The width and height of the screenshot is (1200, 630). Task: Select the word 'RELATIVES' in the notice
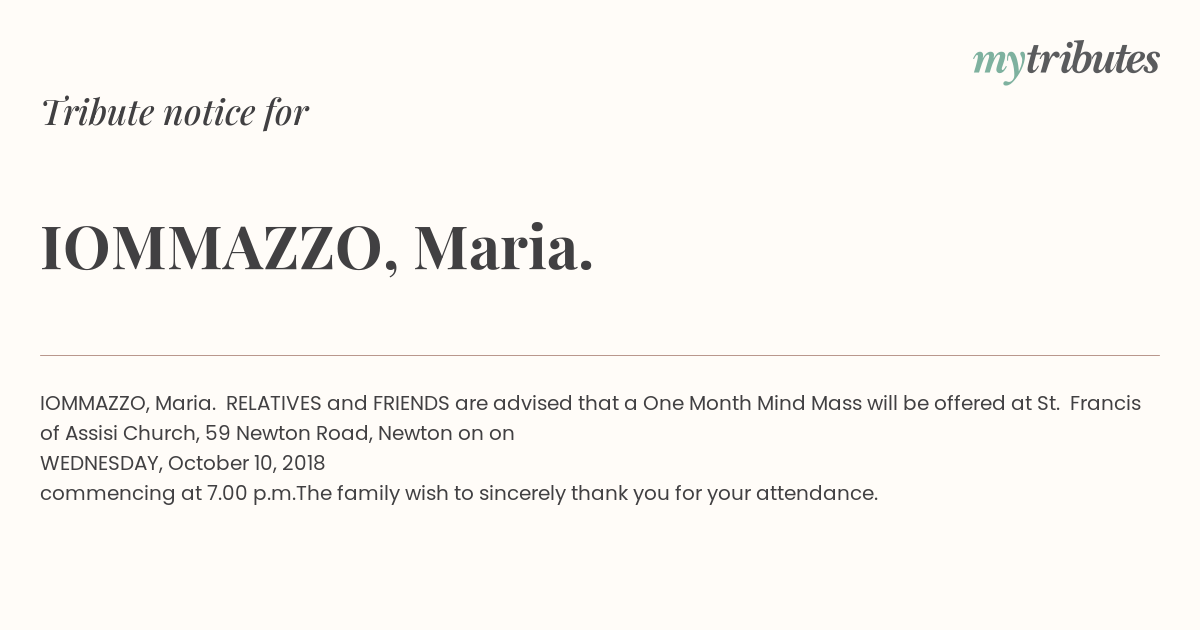[274, 403]
